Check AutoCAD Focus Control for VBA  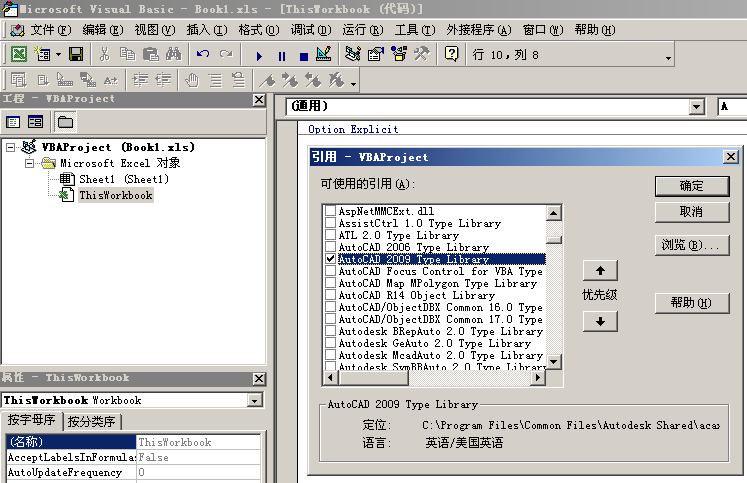click(330, 271)
